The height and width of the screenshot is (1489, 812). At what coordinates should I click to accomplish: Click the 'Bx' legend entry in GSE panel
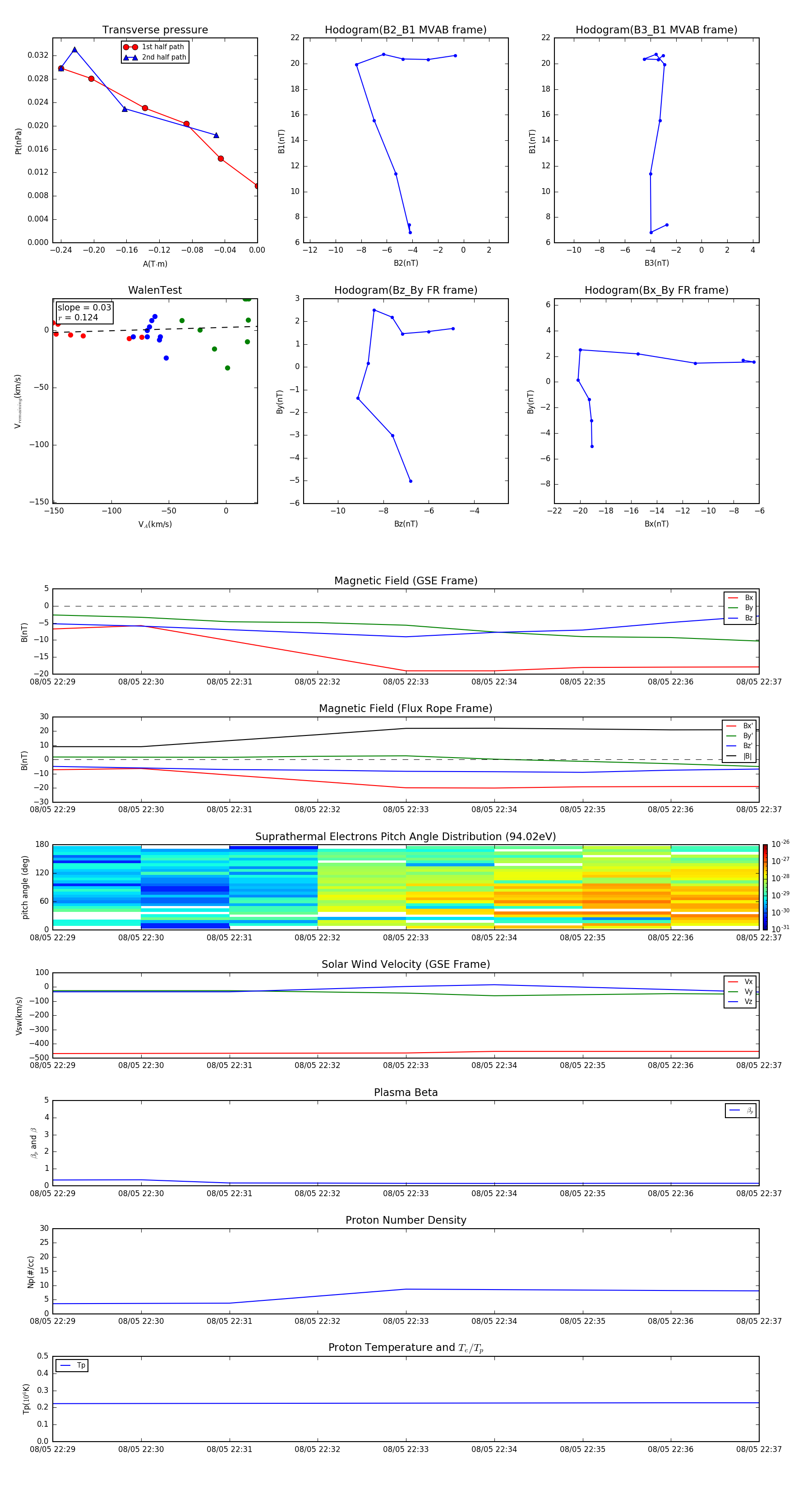point(740,598)
